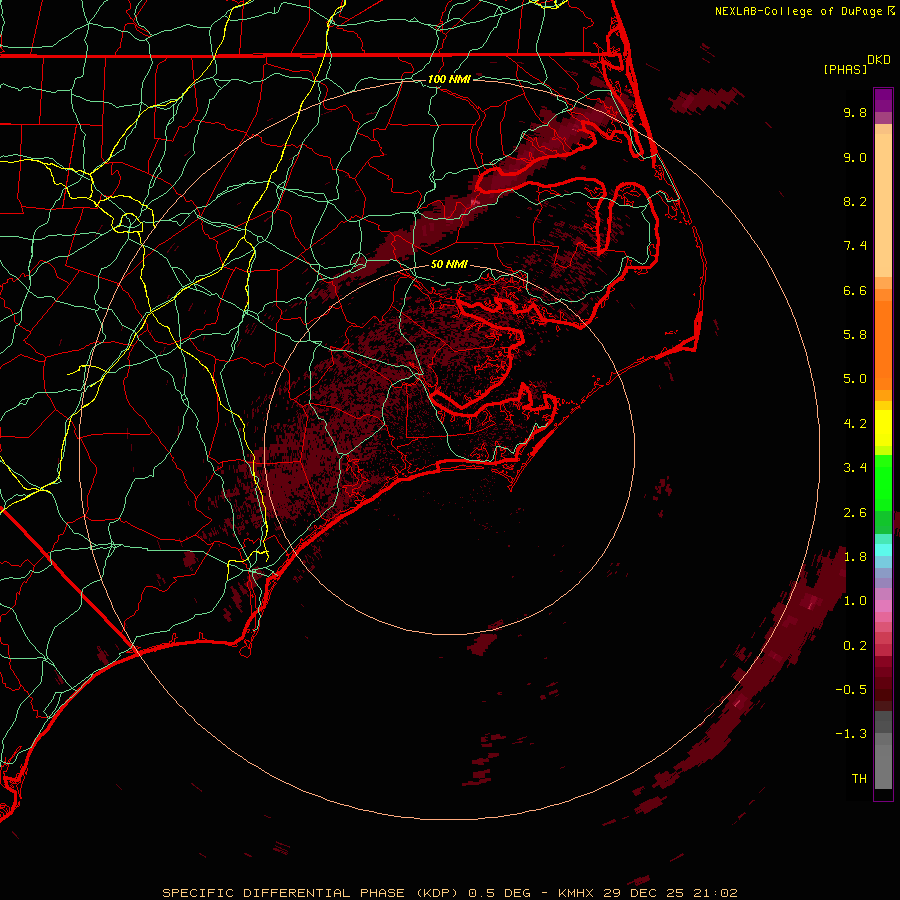
Task: Click the 1.0 value on the color scale
Action: (855, 601)
